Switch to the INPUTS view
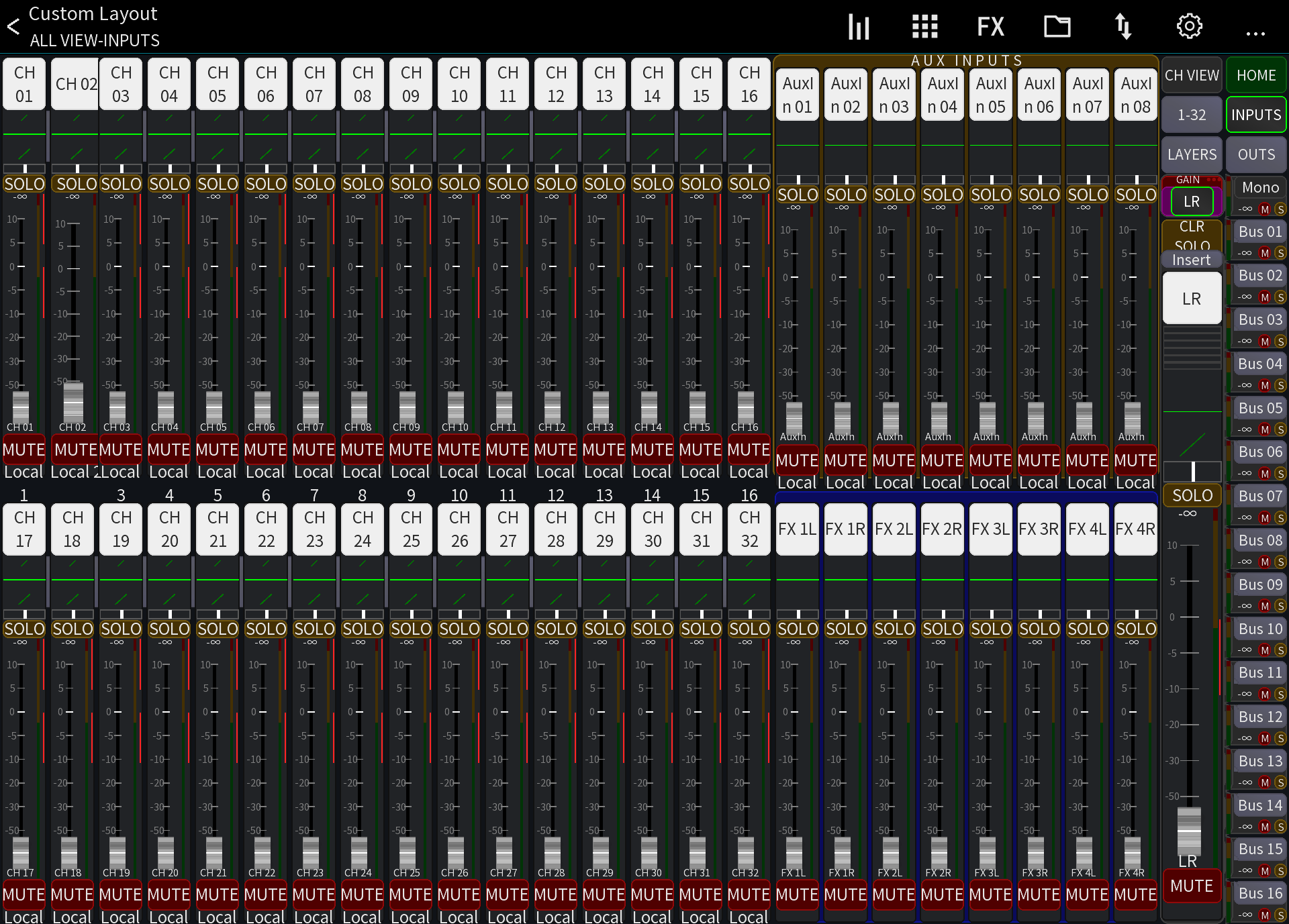The width and height of the screenshot is (1289, 924). click(1256, 115)
